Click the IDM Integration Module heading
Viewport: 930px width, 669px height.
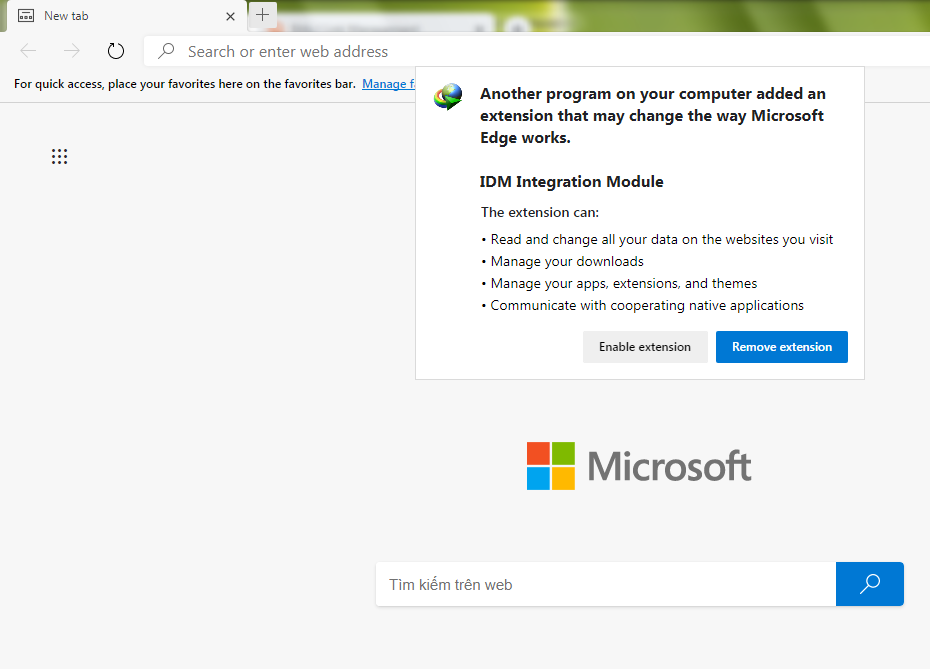click(x=571, y=181)
